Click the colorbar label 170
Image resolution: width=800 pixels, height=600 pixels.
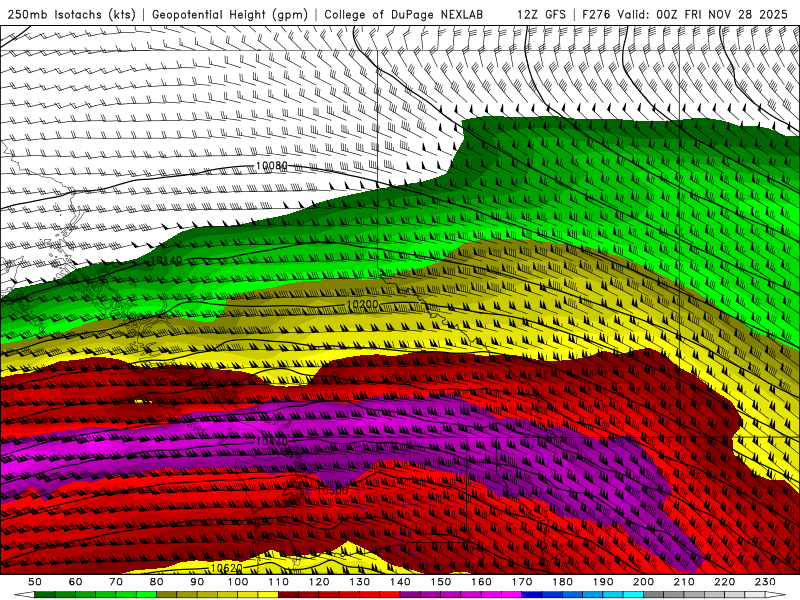[522, 582]
